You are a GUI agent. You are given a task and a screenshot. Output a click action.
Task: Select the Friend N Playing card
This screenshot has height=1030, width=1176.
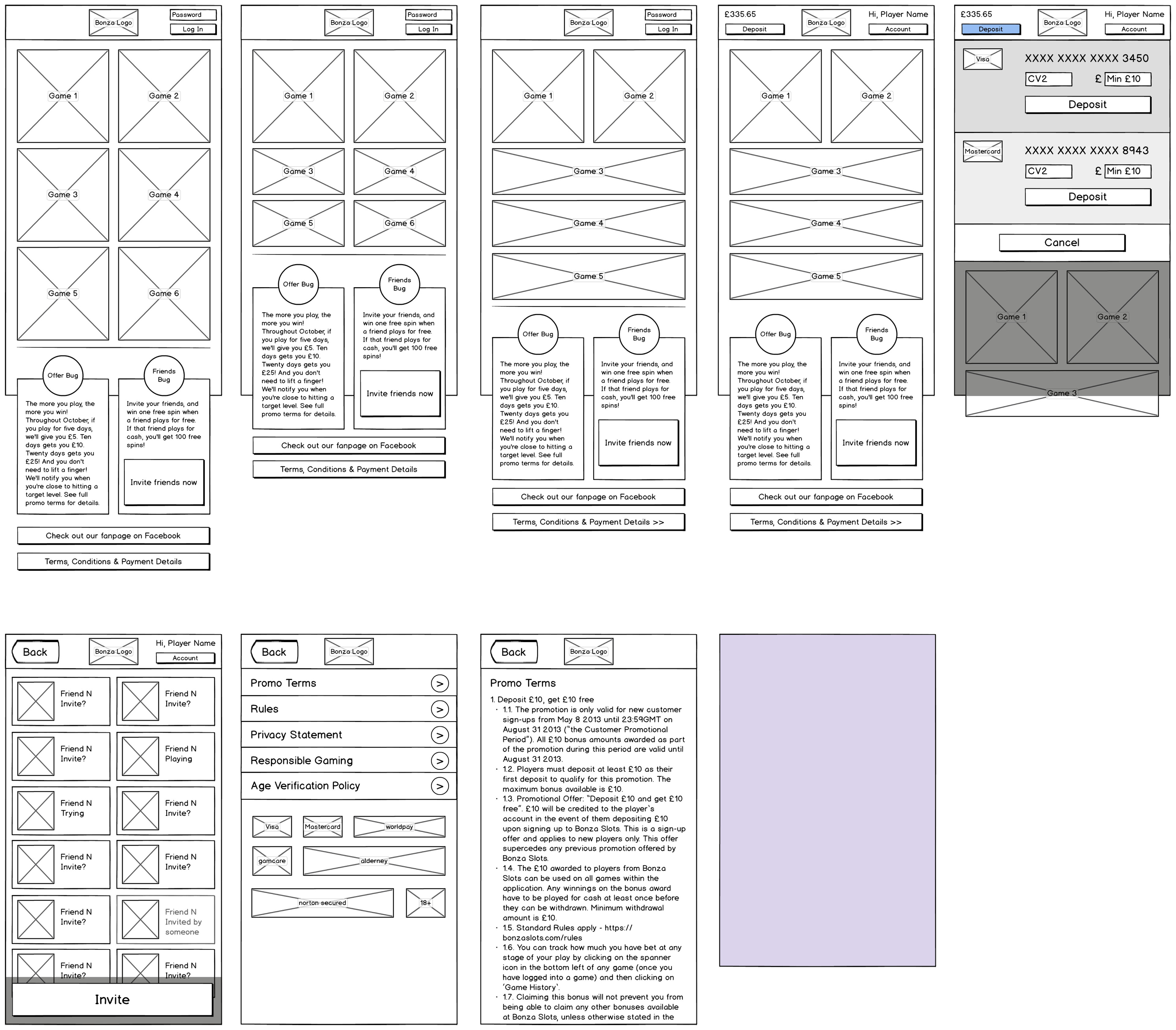click(x=166, y=756)
